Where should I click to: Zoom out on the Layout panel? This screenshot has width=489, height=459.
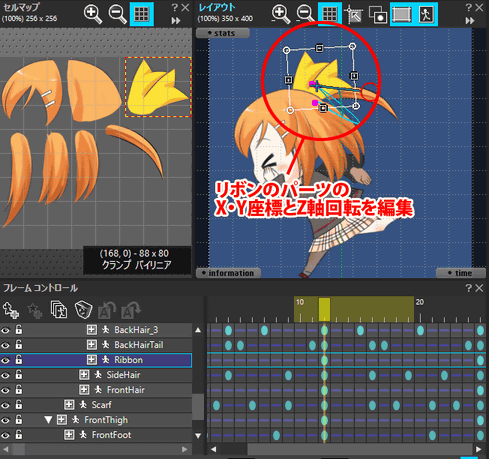[x=305, y=14]
